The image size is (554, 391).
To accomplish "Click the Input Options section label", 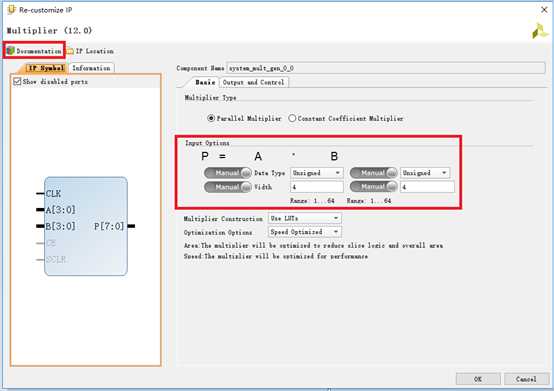I will pos(207,143).
